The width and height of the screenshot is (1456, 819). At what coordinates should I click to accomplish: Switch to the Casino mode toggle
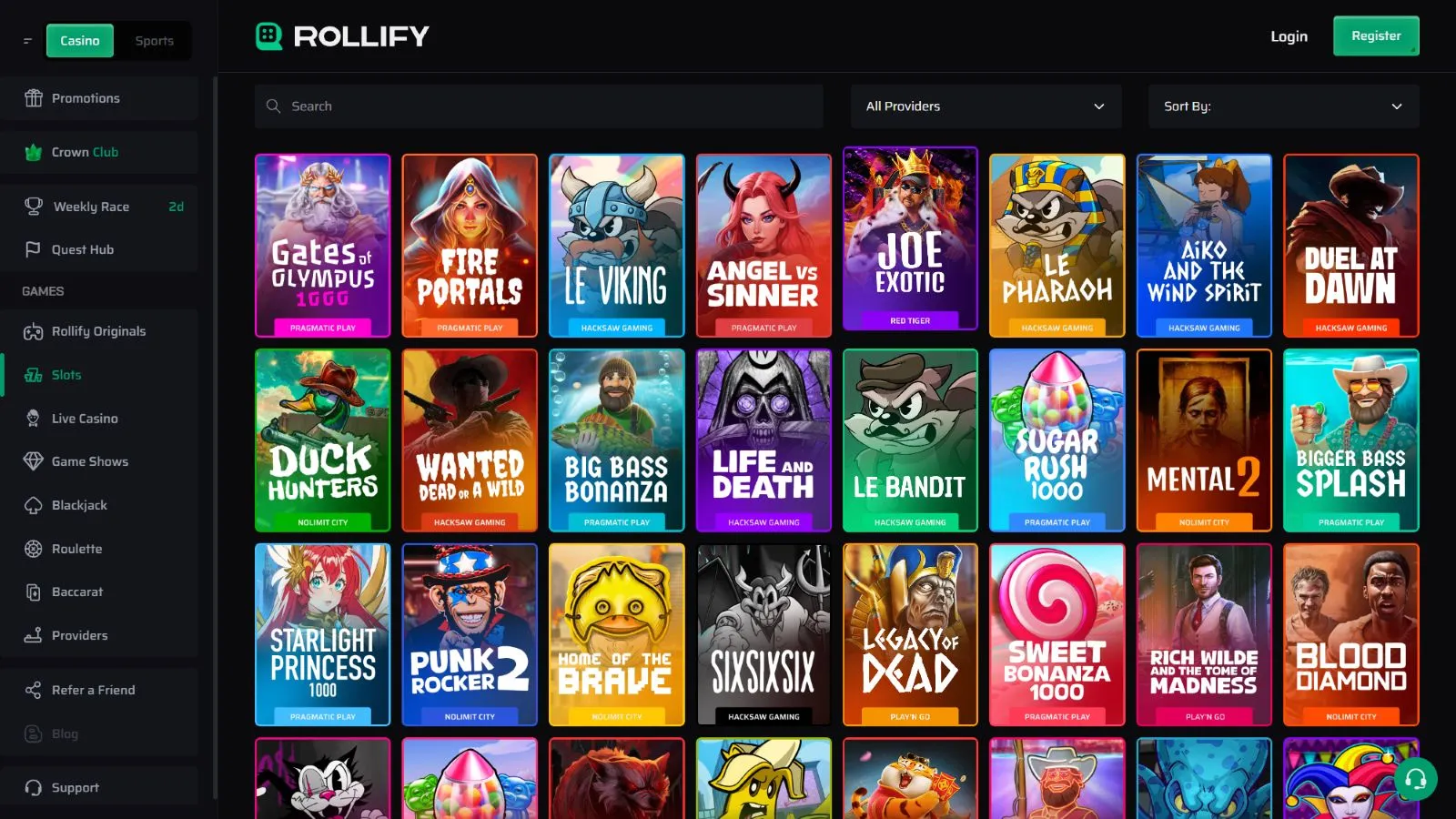coord(80,41)
